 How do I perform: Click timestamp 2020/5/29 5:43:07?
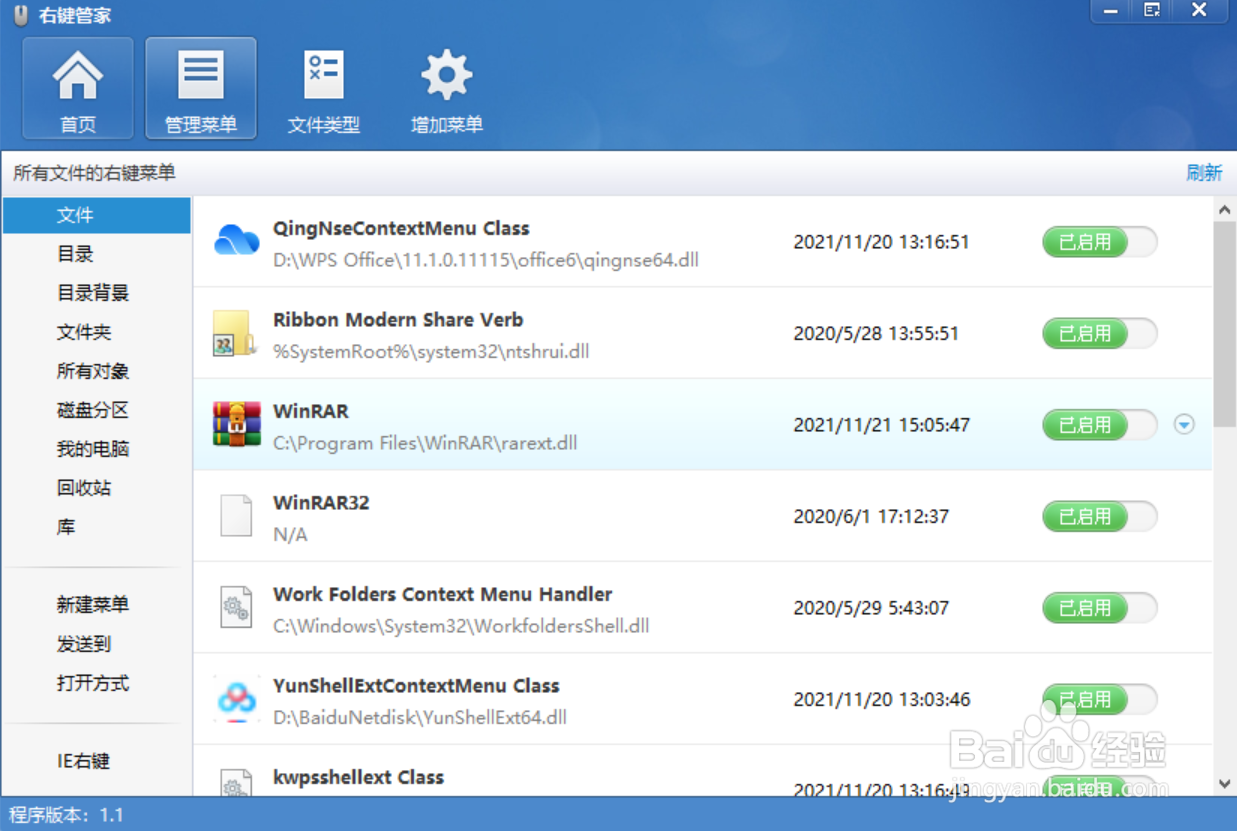[x=871, y=607]
